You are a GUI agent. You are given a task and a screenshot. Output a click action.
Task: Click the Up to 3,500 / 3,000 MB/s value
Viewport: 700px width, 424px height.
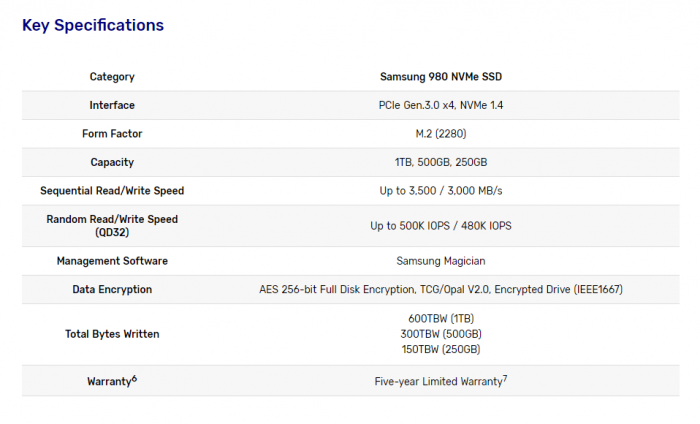tap(440, 190)
